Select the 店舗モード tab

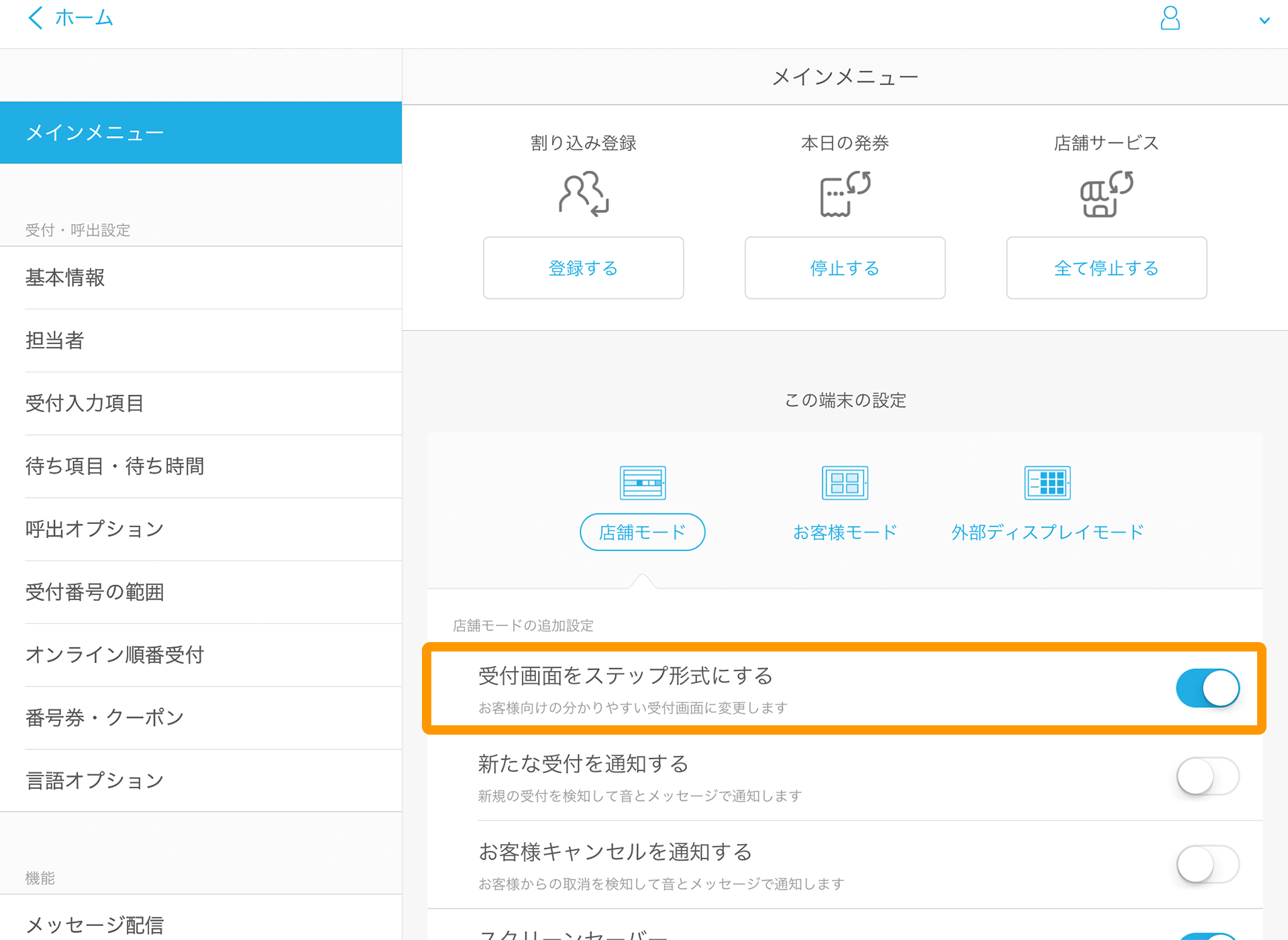(x=643, y=532)
